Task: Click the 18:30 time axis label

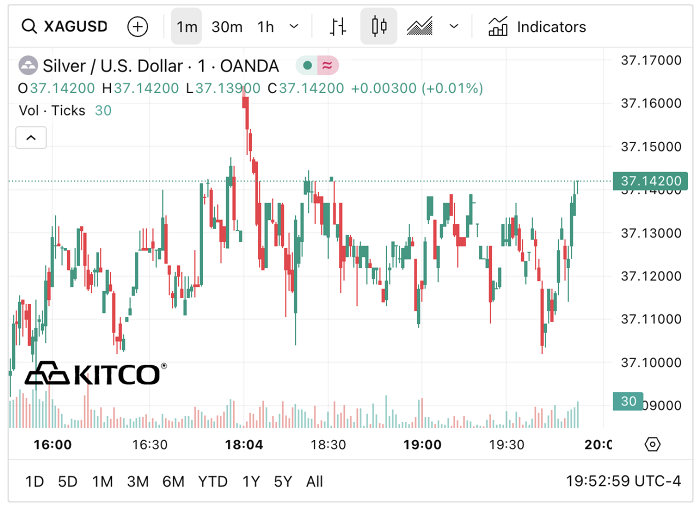Action: (x=328, y=445)
